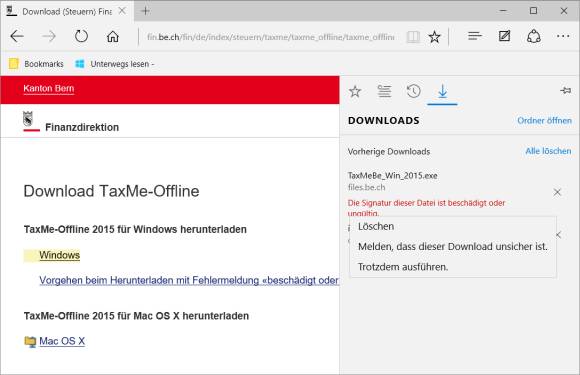Switch to History tab in hub
This screenshot has width=580, height=375.
[414, 91]
